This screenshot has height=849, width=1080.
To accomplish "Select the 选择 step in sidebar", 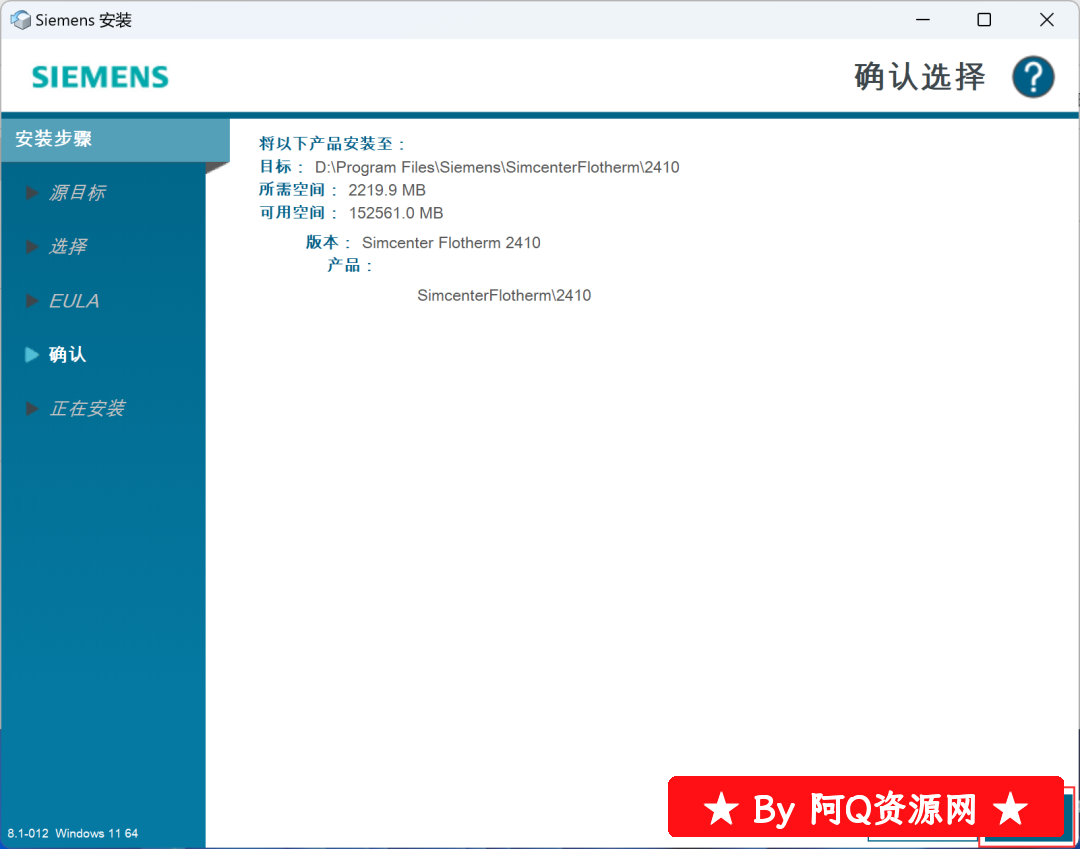I will (x=68, y=247).
